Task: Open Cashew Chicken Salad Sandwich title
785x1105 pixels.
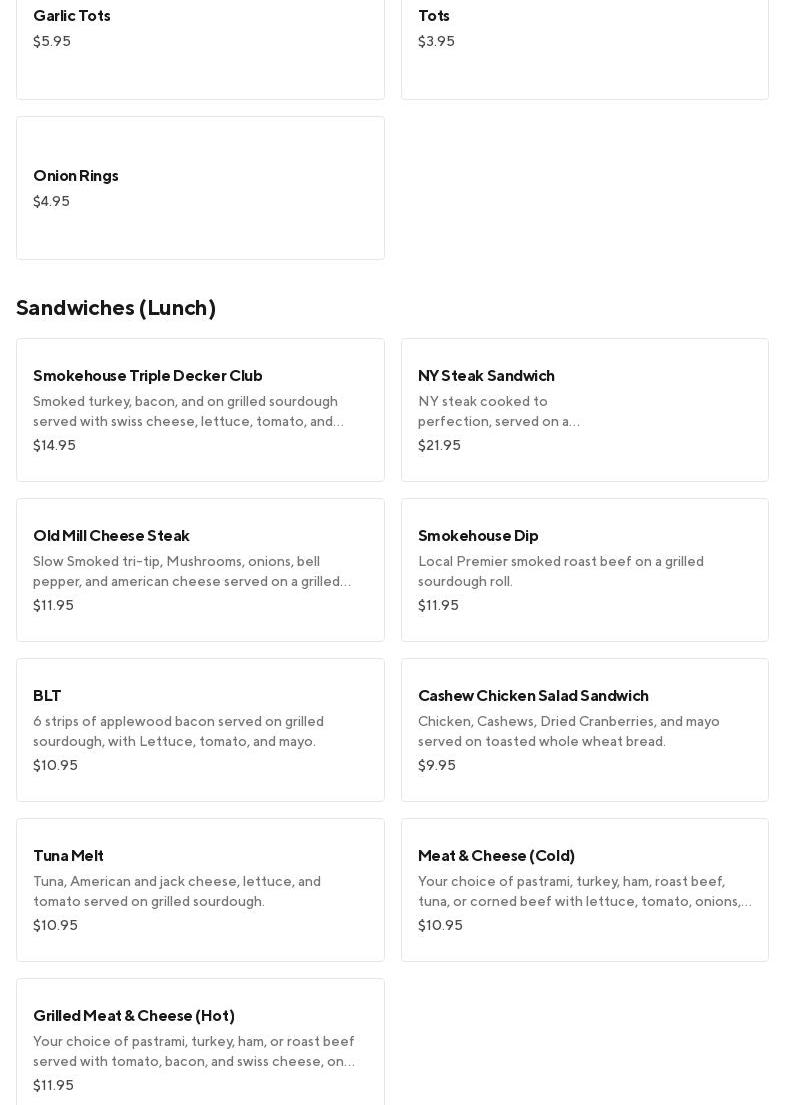Action: click(x=533, y=696)
